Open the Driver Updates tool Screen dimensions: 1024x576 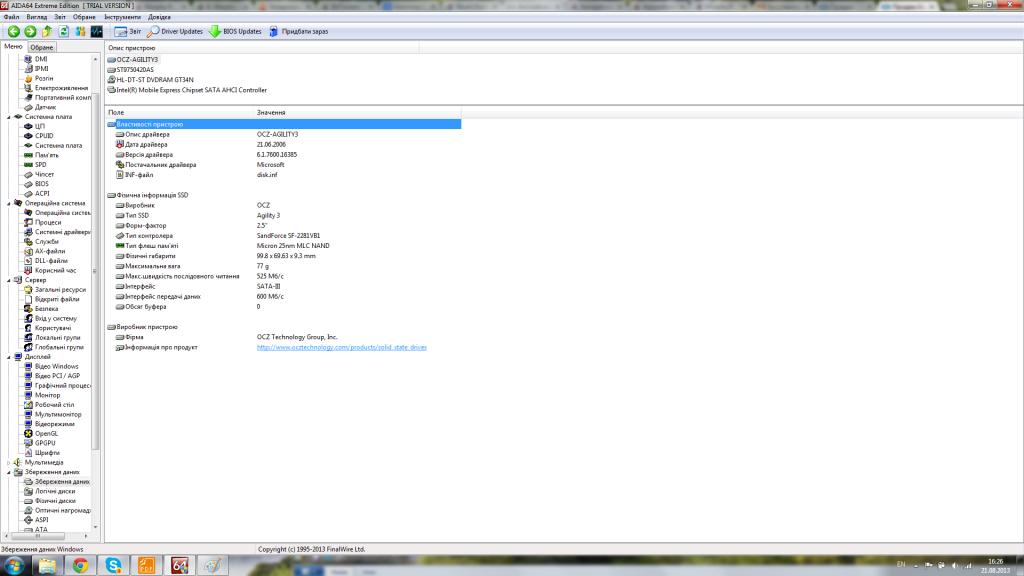(x=174, y=31)
